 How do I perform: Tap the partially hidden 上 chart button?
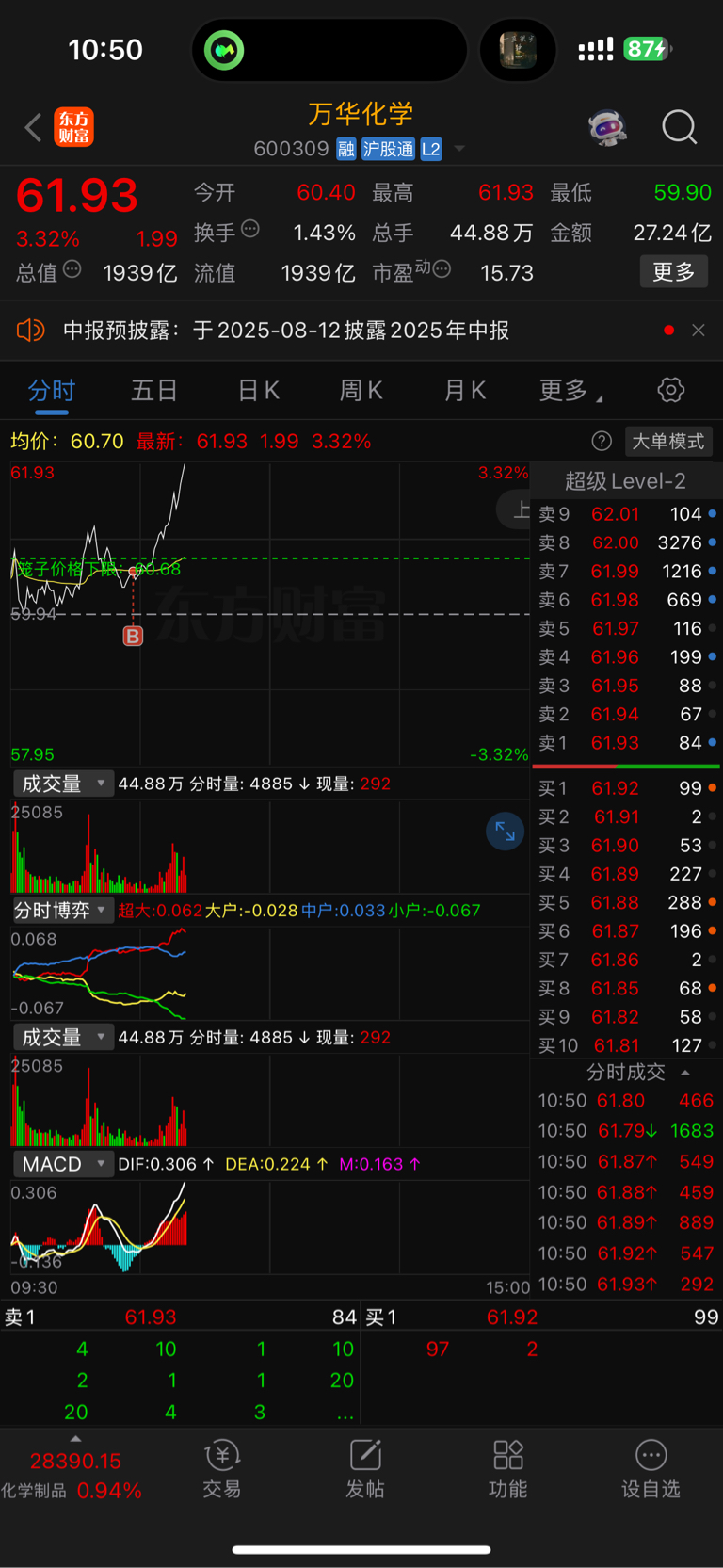pos(514,510)
